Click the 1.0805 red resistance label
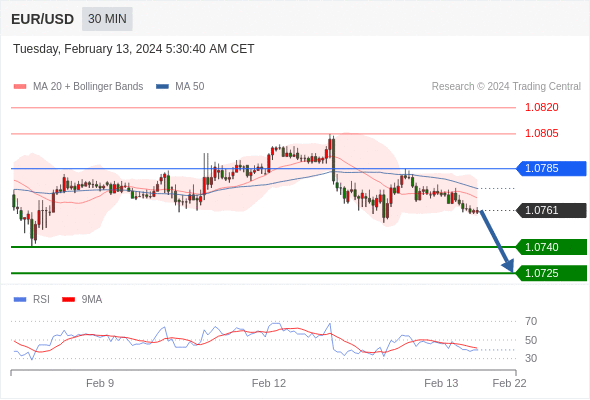Screen dimensions: 590x400 (542, 134)
